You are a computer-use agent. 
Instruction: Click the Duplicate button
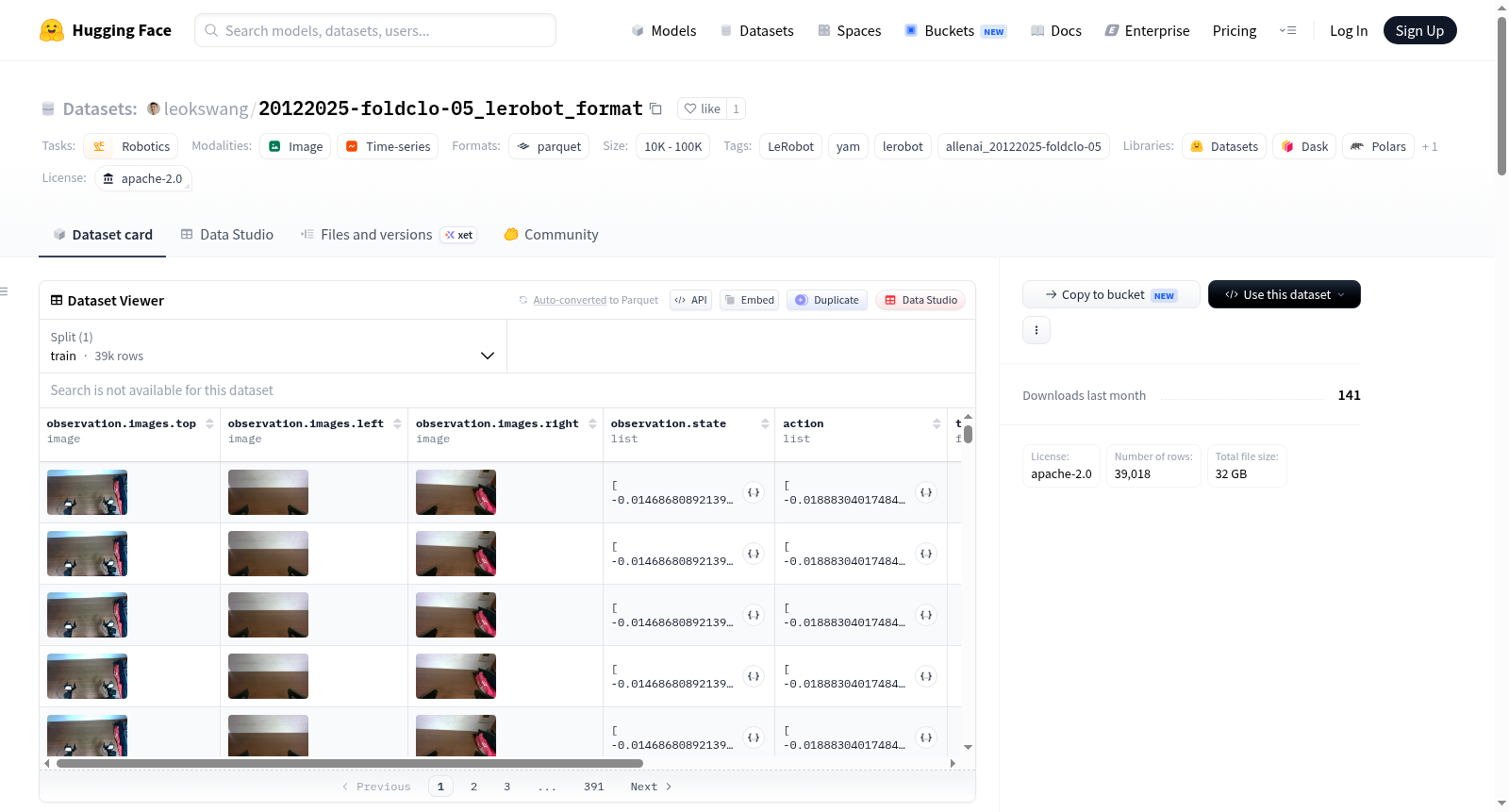[826, 300]
